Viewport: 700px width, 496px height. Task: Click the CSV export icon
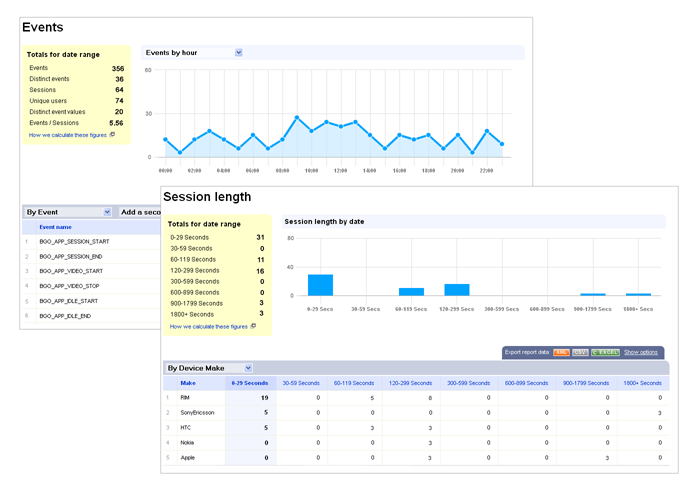pos(579,352)
